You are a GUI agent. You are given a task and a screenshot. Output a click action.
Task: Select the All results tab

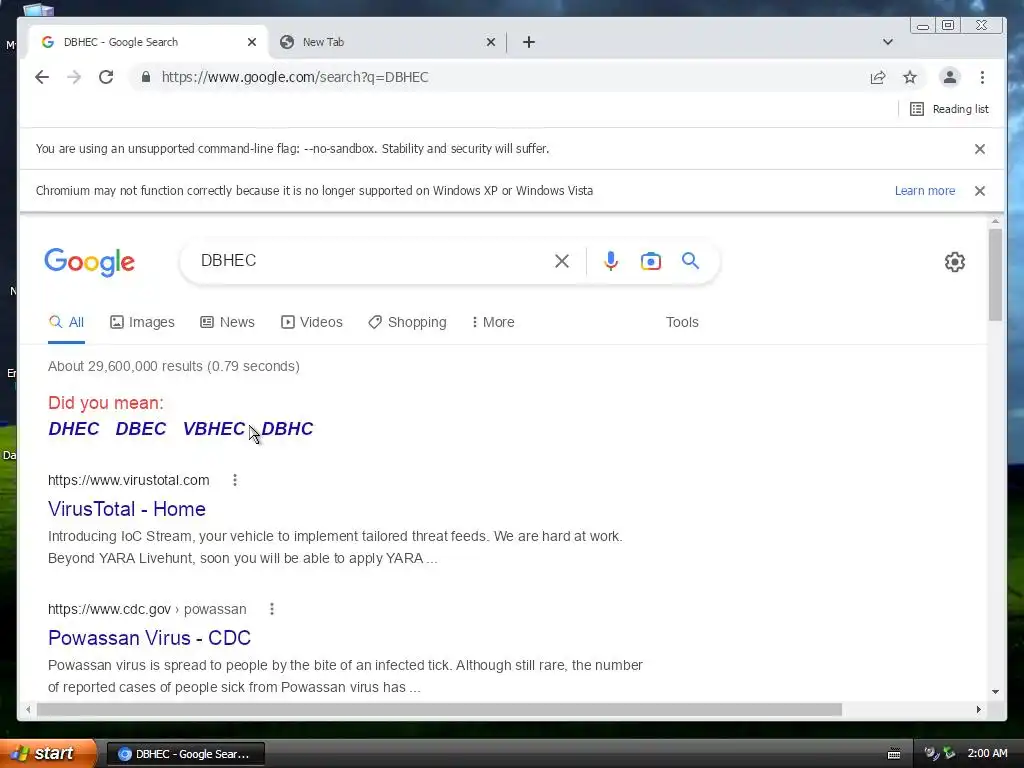click(x=67, y=322)
